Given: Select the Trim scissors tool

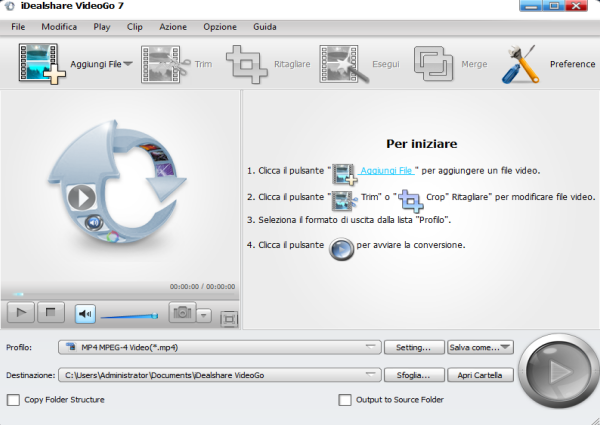Looking at the screenshot, I should [165, 64].
